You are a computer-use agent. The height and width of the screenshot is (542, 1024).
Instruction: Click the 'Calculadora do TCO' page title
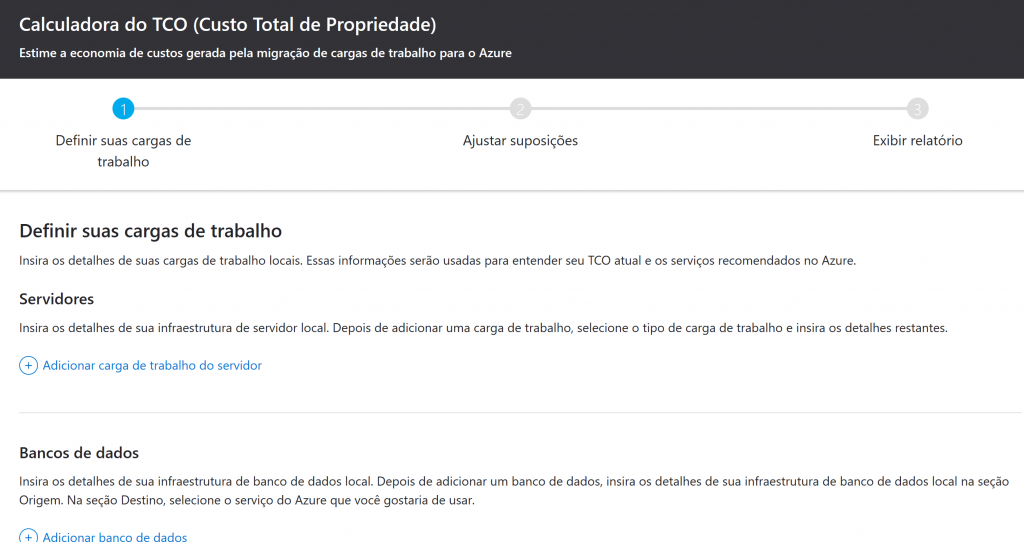227,24
